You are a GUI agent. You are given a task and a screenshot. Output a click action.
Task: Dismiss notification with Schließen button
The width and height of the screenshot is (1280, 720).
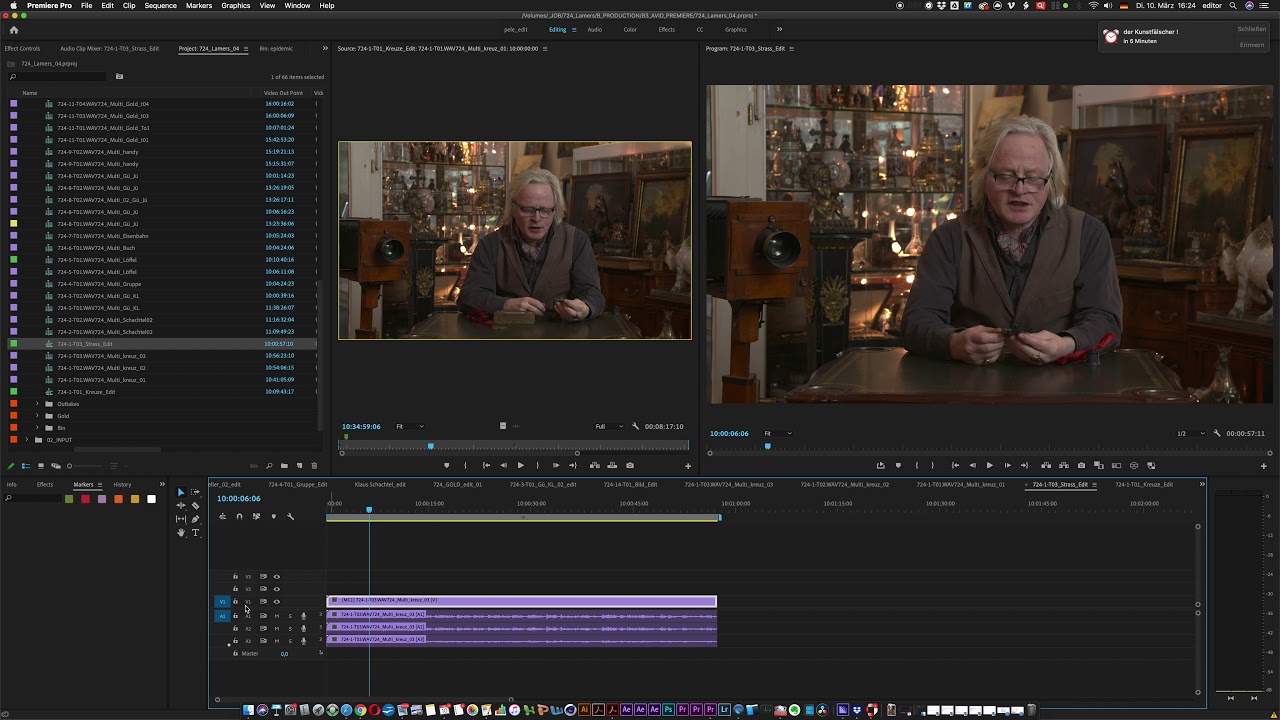[x=1252, y=29]
